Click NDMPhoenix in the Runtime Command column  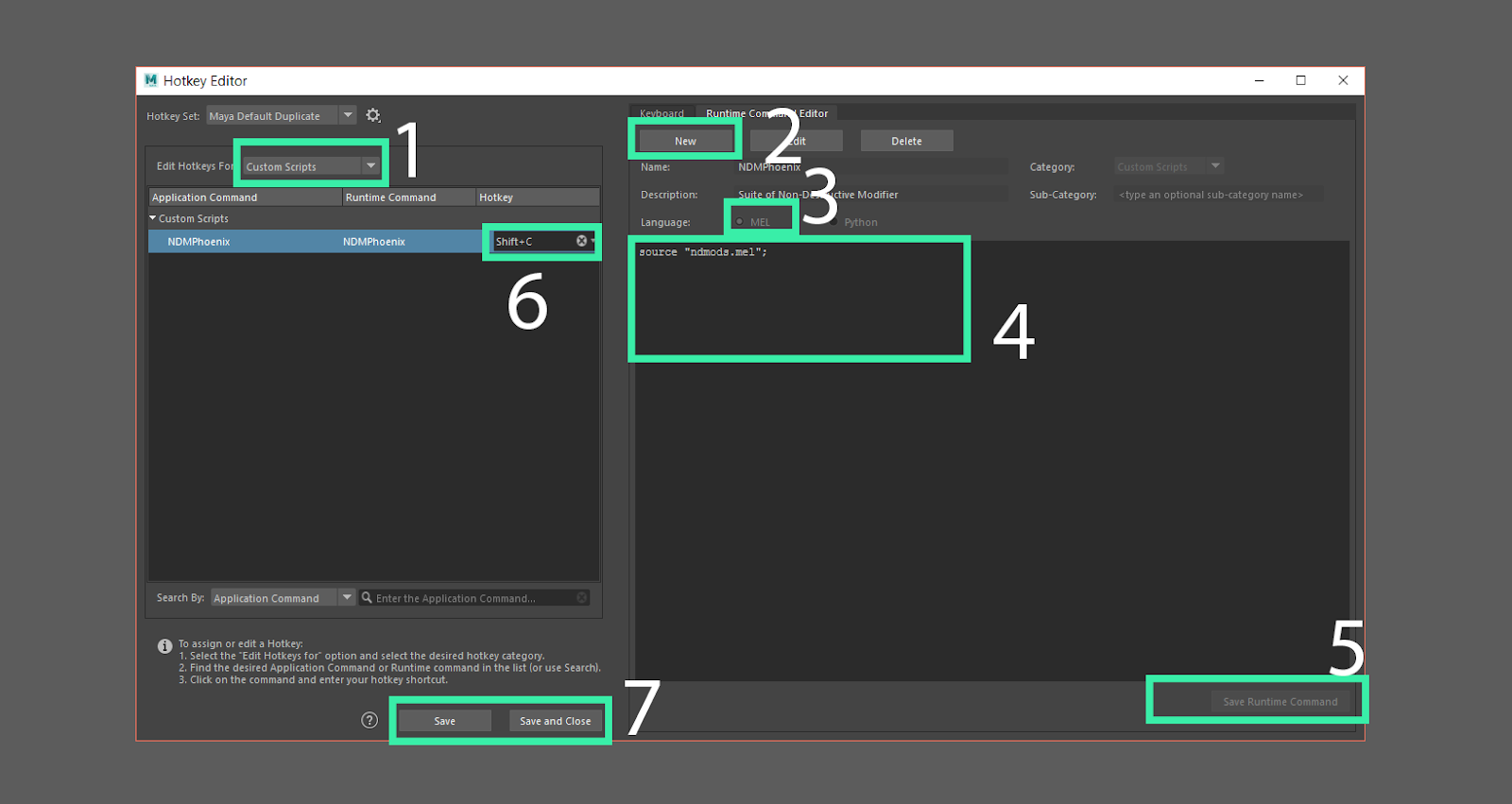(x=374, y=242)
